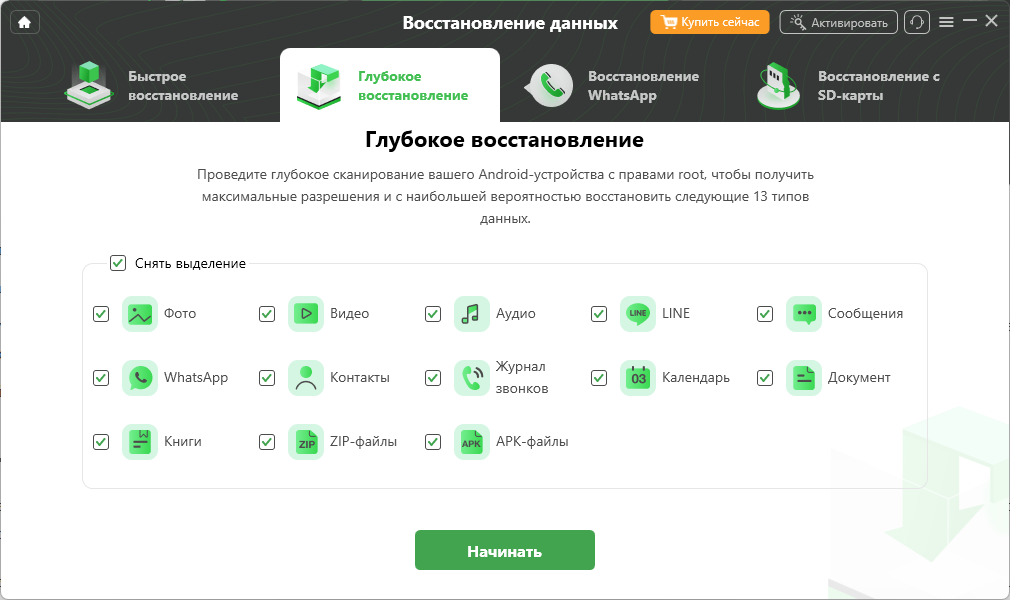Click the Книги label text

pos(183,442)
